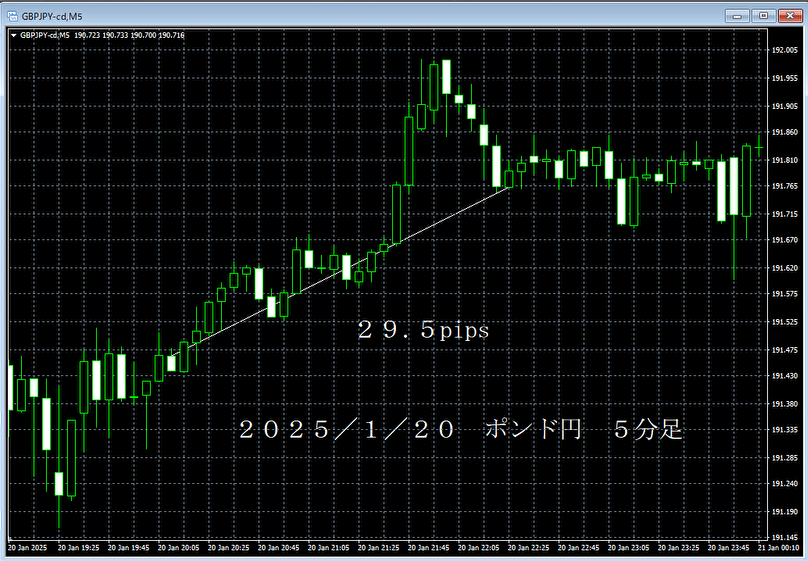Click the 191.670 price scale label
This screenshot has width=808, height=561.
(784, 240)
